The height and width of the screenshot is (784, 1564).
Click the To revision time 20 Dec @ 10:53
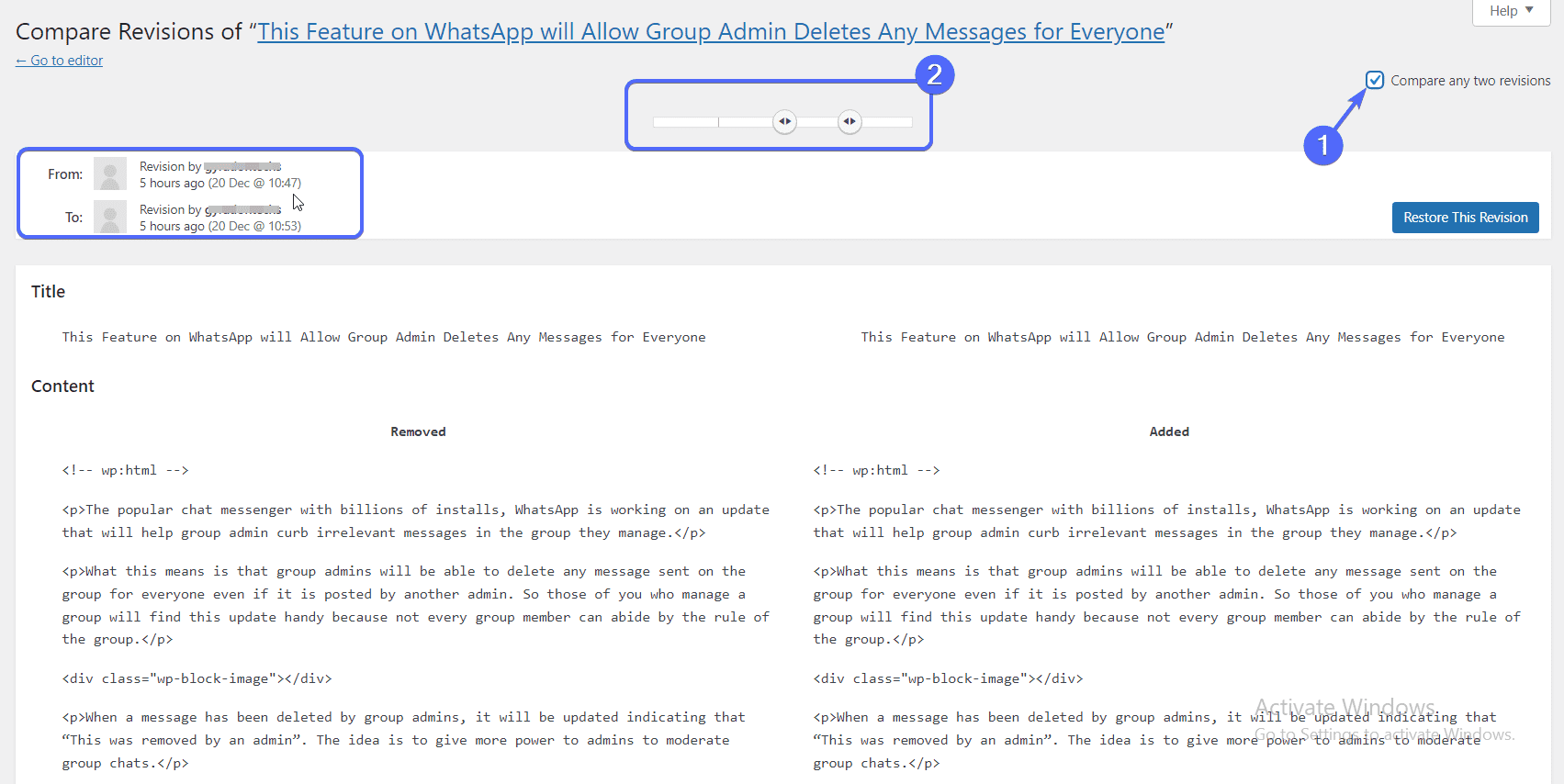pyautogui.click(x=254, y=226)
